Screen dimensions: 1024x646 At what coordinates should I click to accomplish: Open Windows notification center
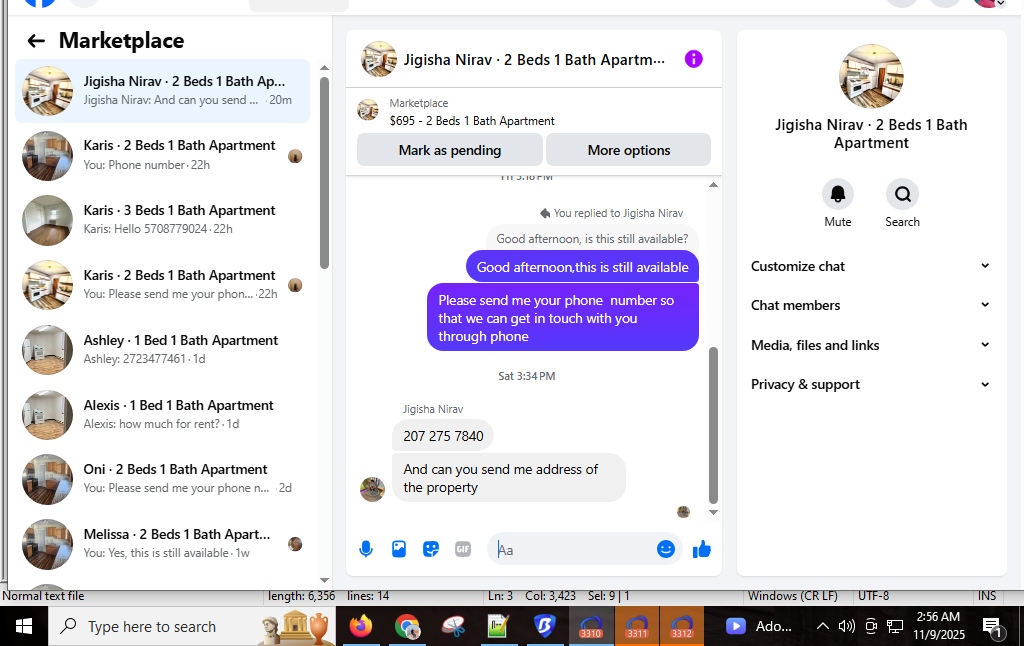click(993, 627)
